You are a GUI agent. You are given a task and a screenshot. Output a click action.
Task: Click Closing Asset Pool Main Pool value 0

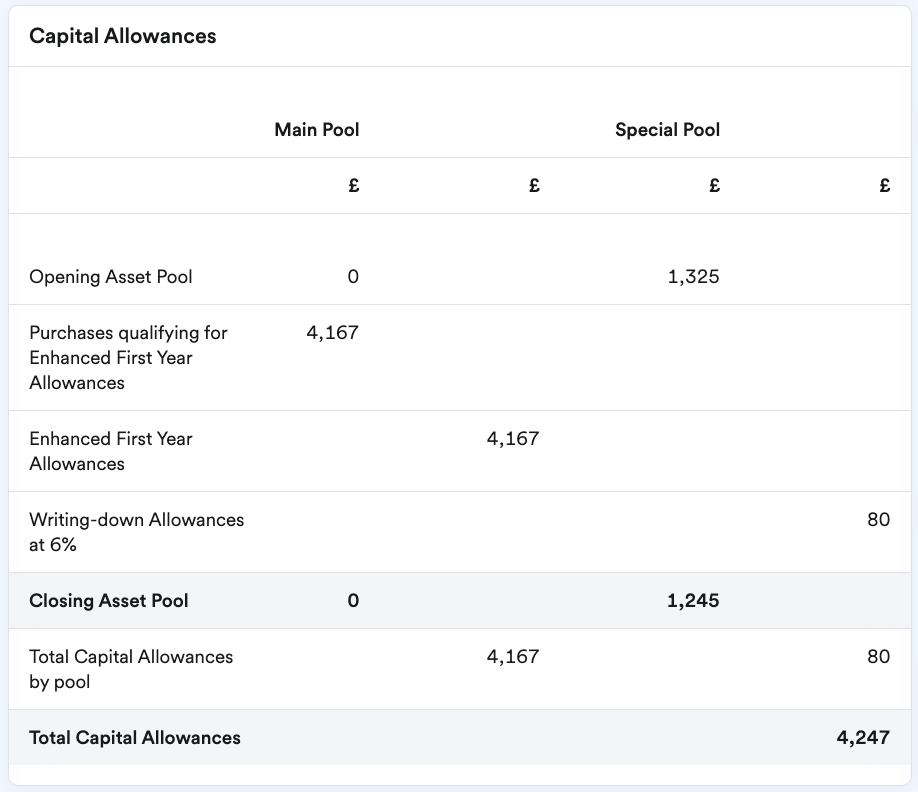tap(353, 601)
